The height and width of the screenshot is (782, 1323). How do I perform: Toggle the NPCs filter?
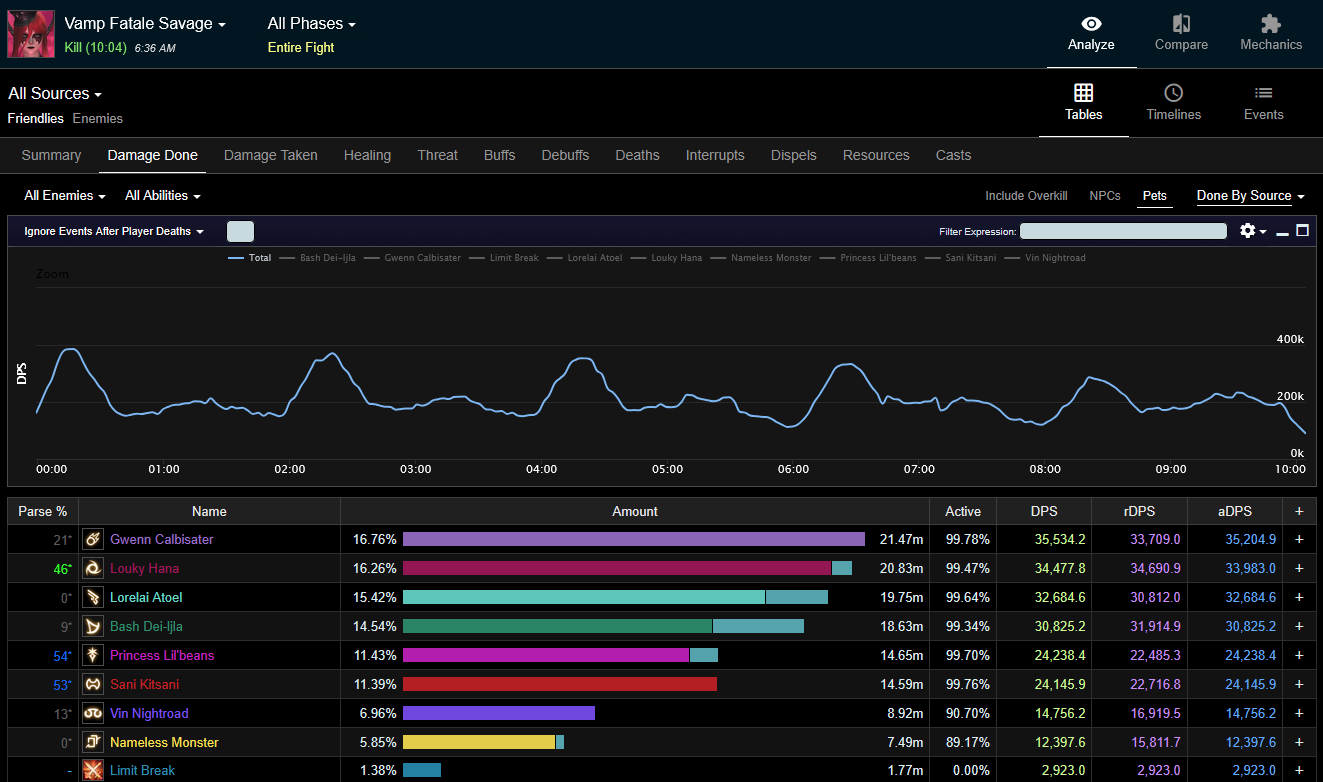[x=1105, y=196]
